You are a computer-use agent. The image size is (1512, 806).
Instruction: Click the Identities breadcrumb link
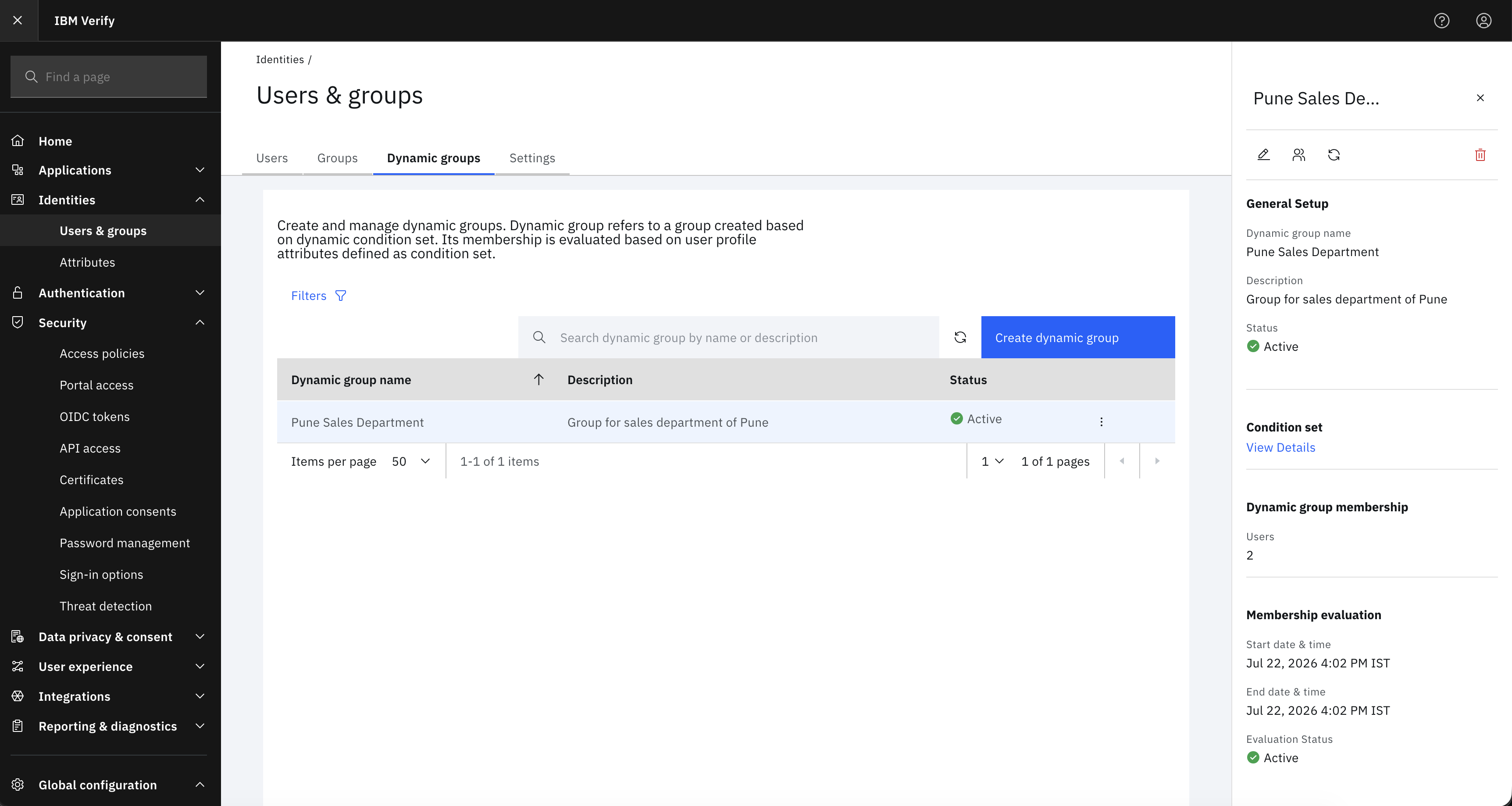[x=279, y=59]
